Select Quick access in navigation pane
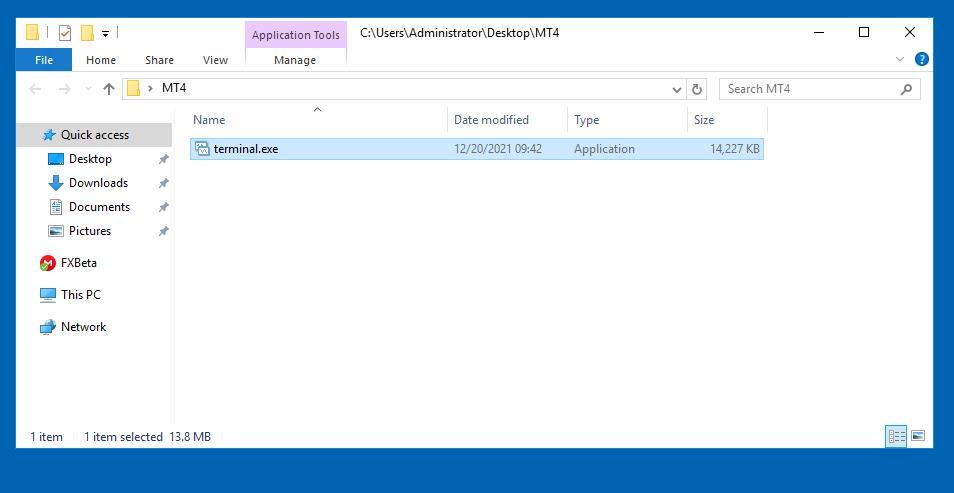This screenshot has width=954, height=493. pos(94,135)
